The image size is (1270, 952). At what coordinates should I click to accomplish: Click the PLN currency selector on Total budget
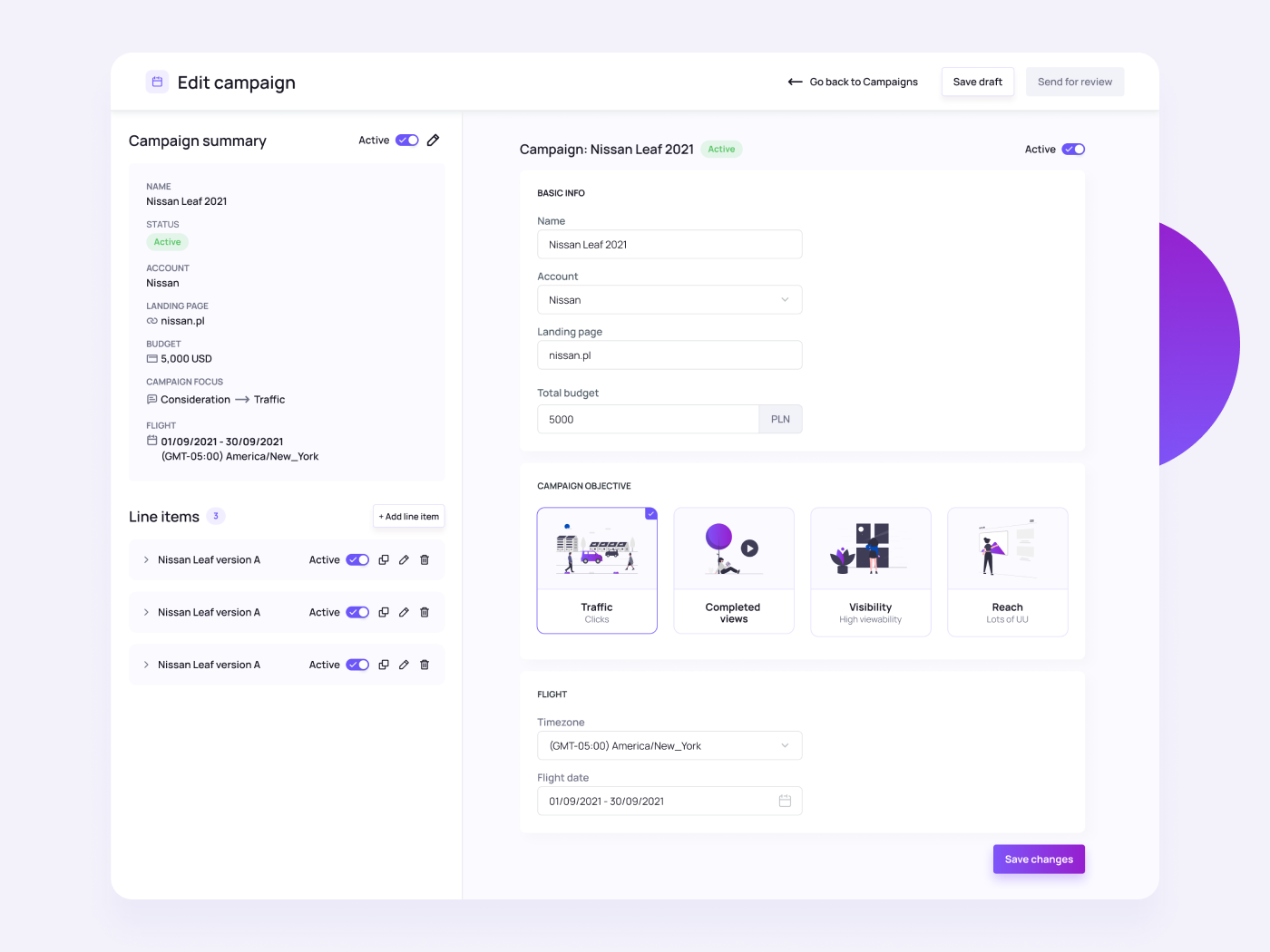pos(780,419)
